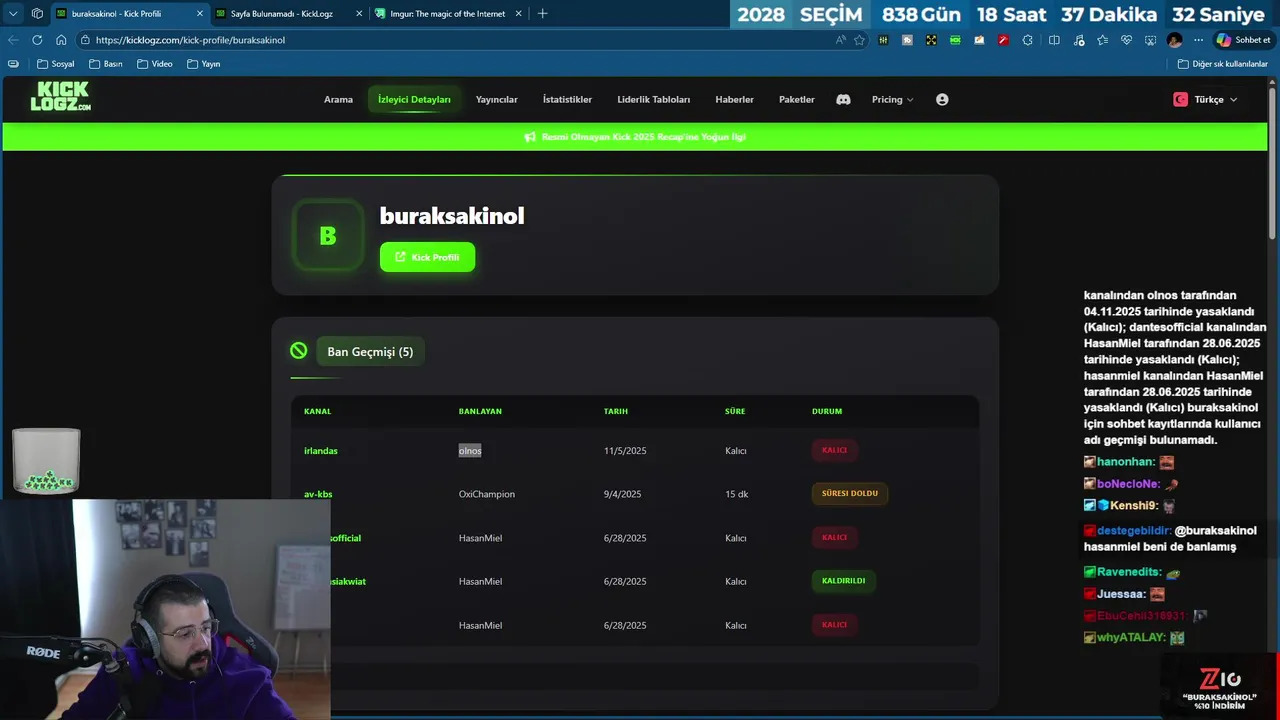The width and height of the screenshot is (1280, 720).
Task: Click the browser home icon
Action: point(61,40)
